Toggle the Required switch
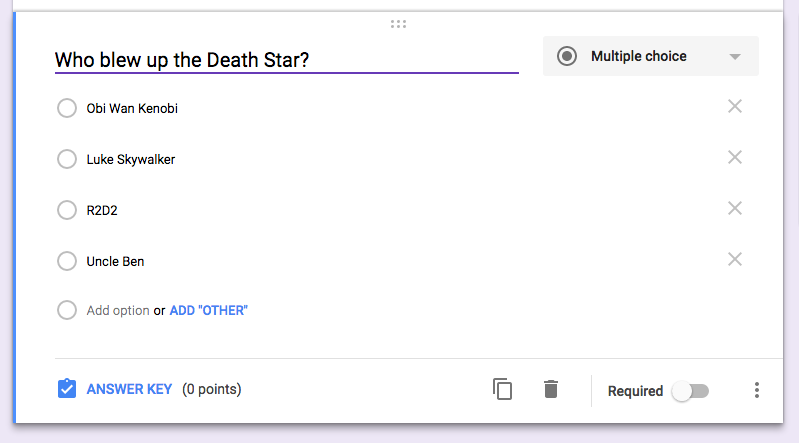Screen dimensions: 799x443 point(690,391)
